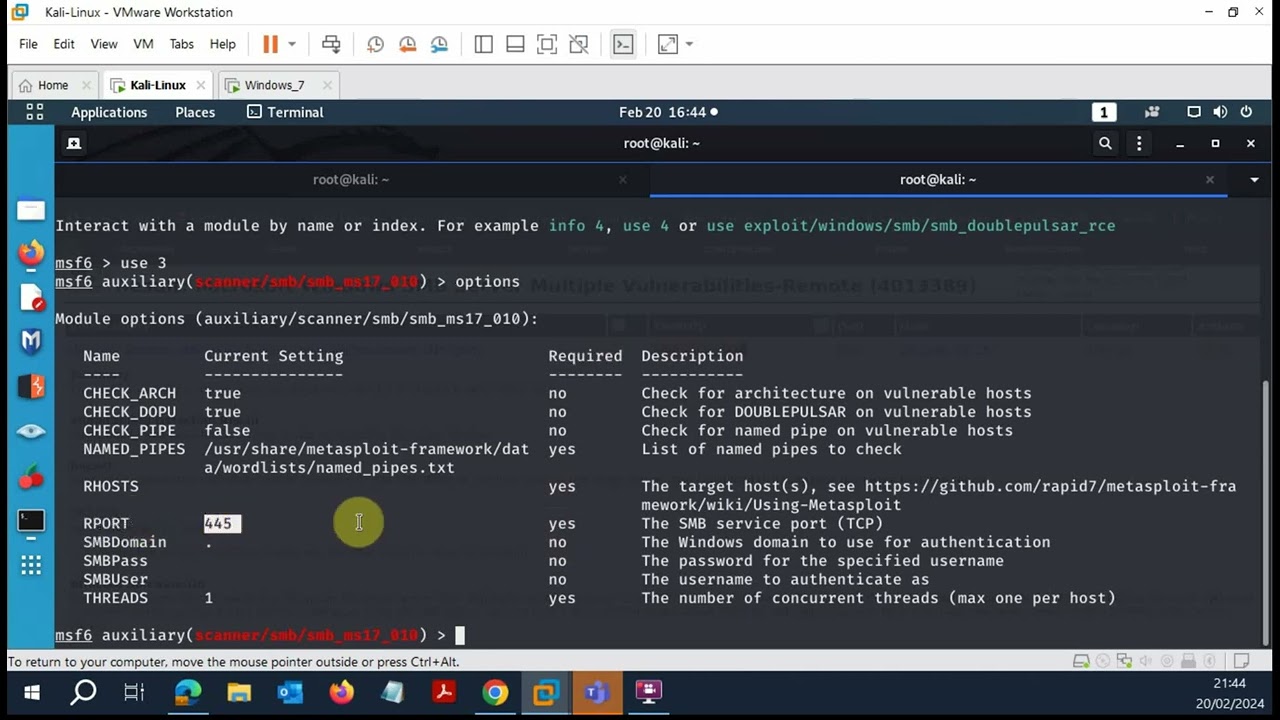The width and height of the screenshot is (1280, 720).
Task: Open the Kali activities overview grid
Action: 34,112
